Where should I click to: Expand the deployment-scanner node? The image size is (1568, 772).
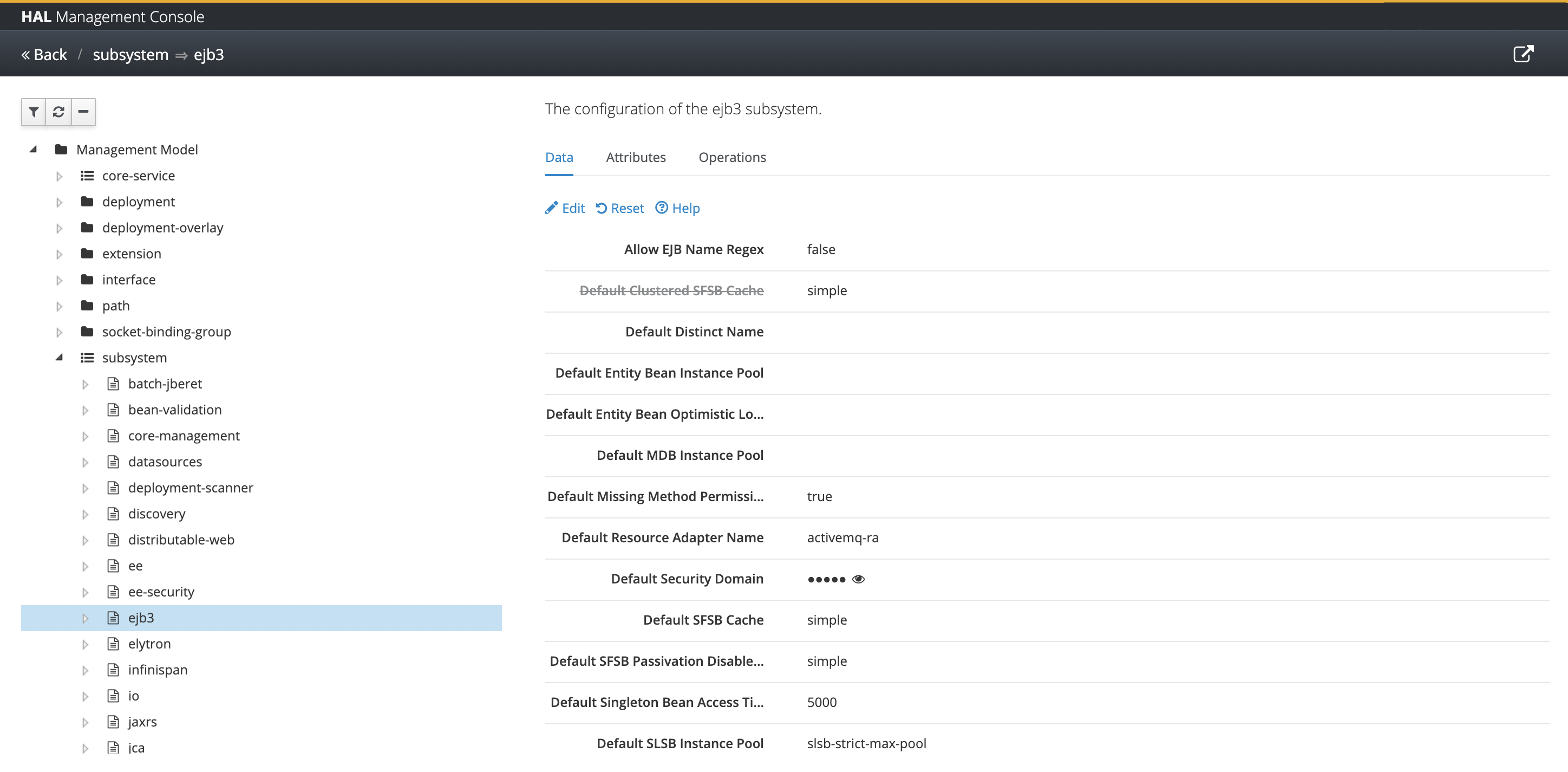(85, 488)
